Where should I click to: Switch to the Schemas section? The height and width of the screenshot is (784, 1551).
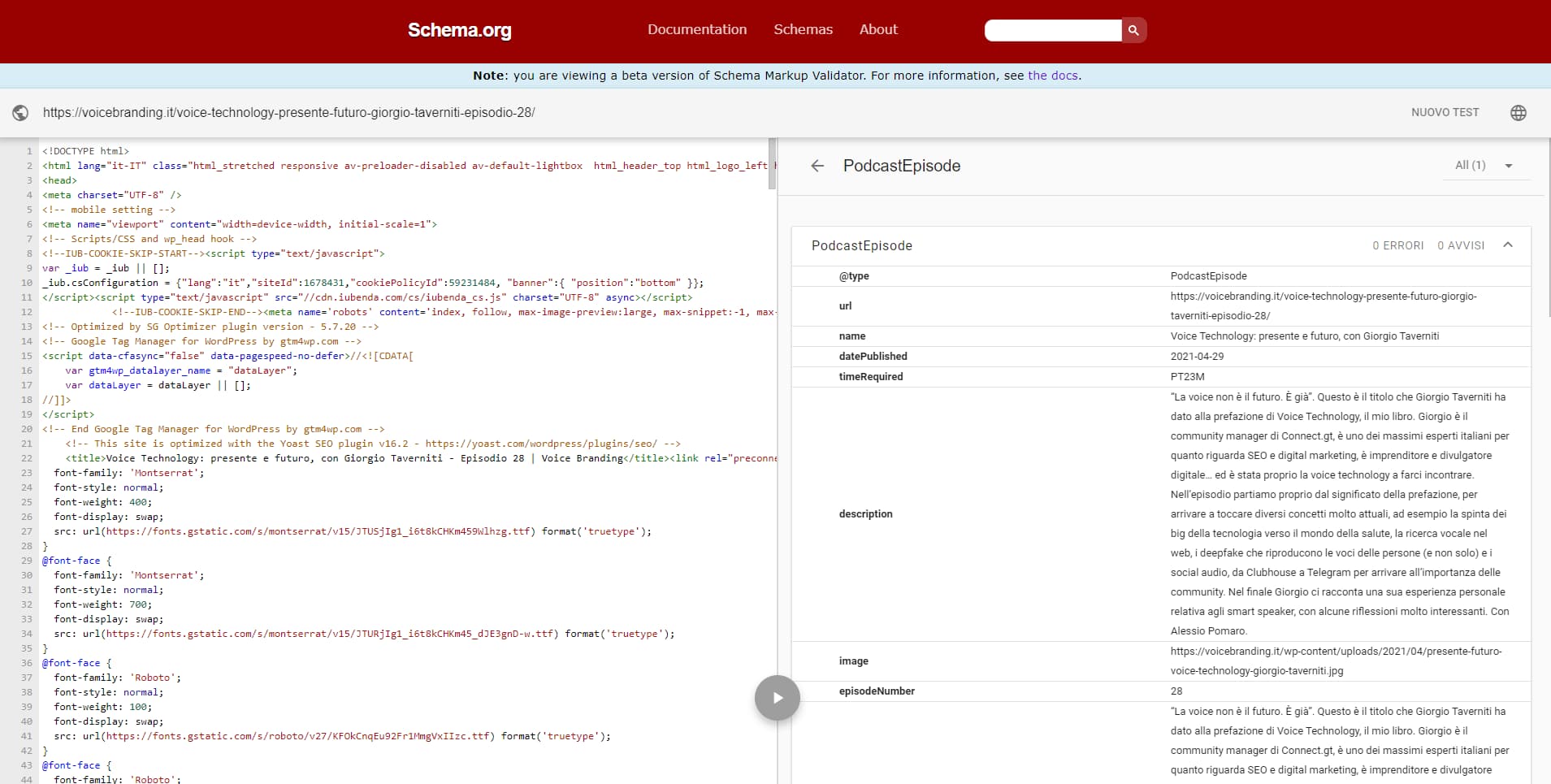pos(803,29)
